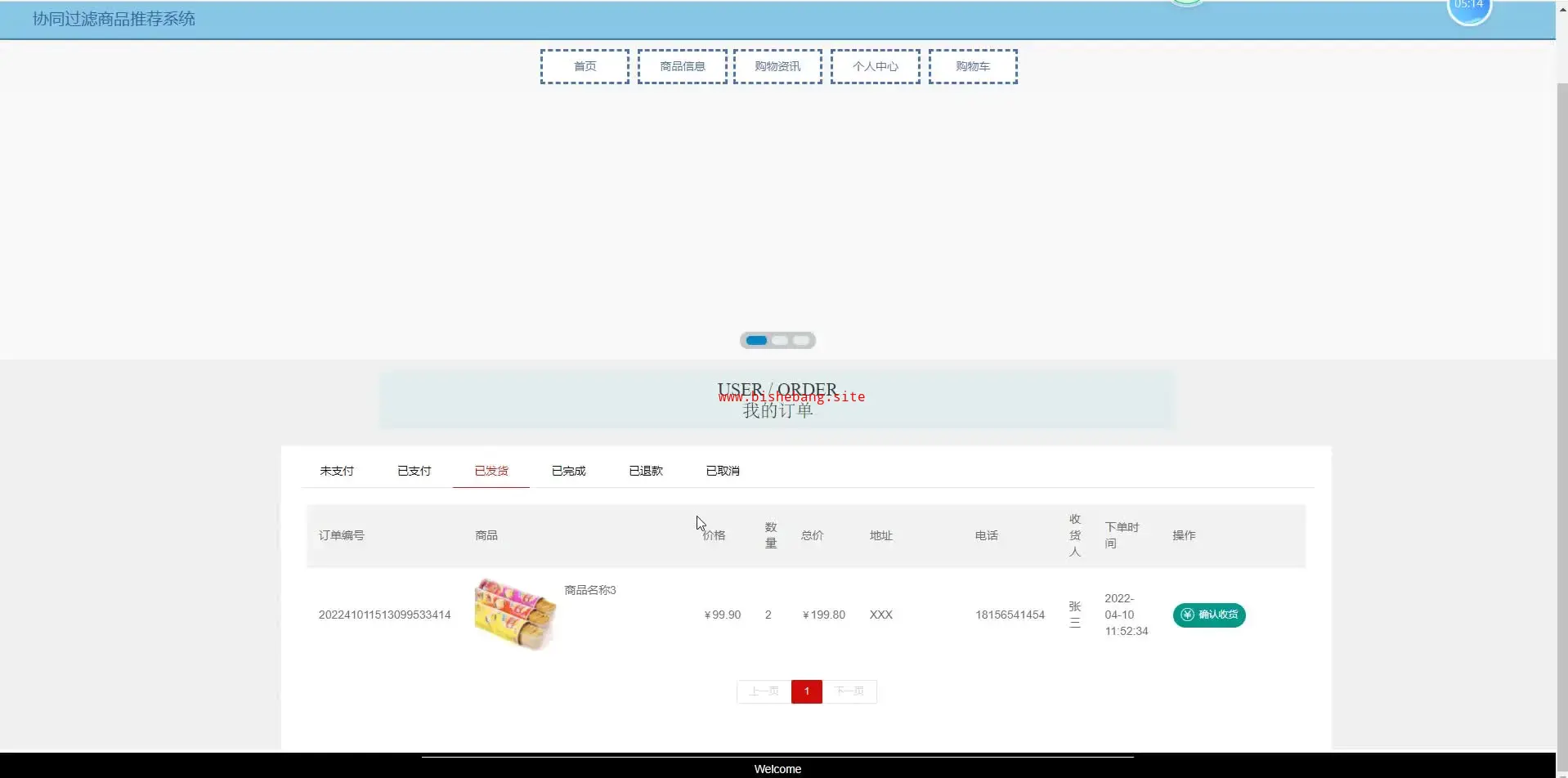This screenshot has width=1568, height=778.
Task: Click the 商品名称3 product name
Action: [590, 590]
